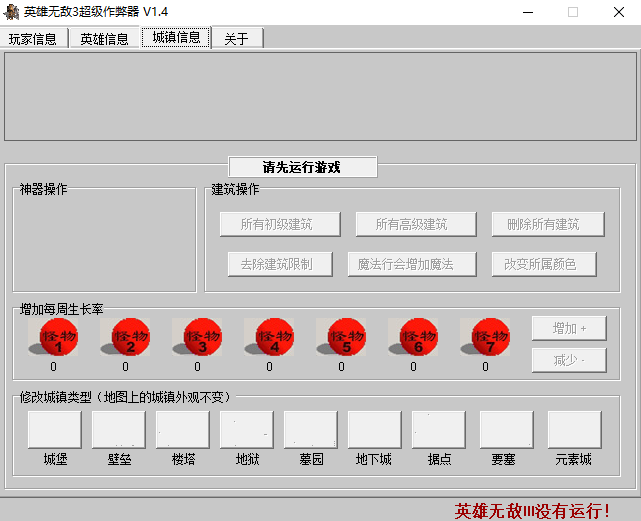Click the 请先运行游戏 button
641x521 pixels.
click(303, 167)
